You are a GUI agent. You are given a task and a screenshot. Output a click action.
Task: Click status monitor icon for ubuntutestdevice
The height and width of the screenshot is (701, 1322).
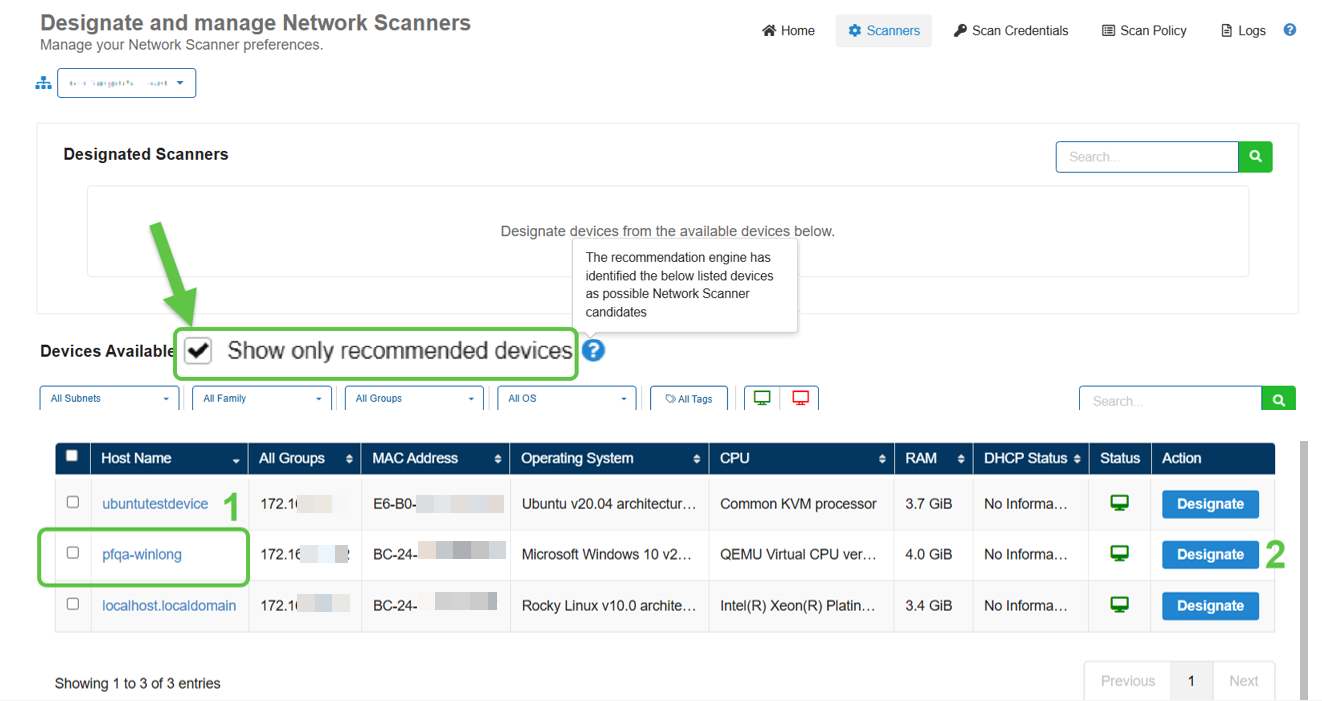[1119, 503]
